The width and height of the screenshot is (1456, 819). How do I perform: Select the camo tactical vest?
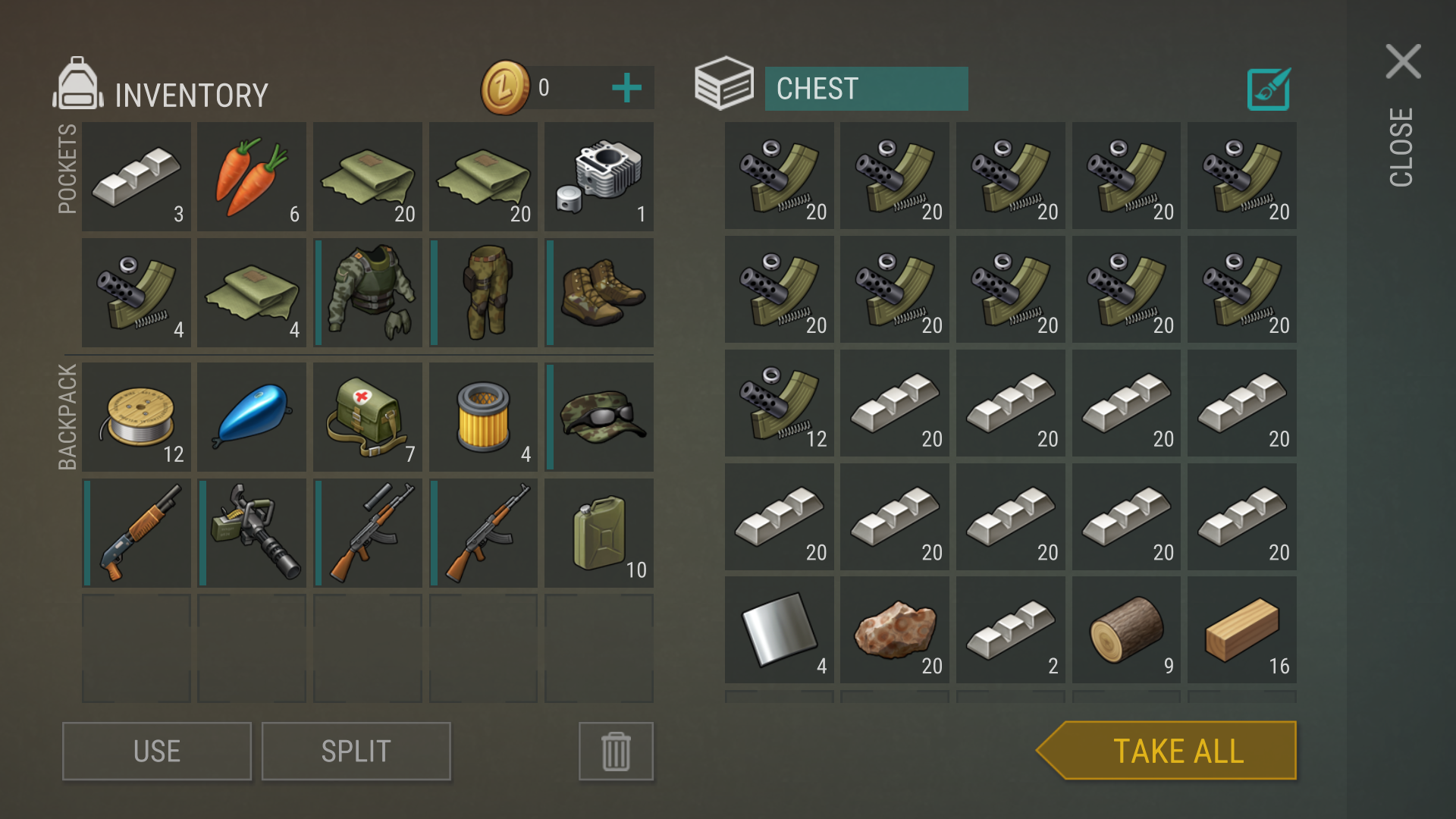click(x=368, y=293)
